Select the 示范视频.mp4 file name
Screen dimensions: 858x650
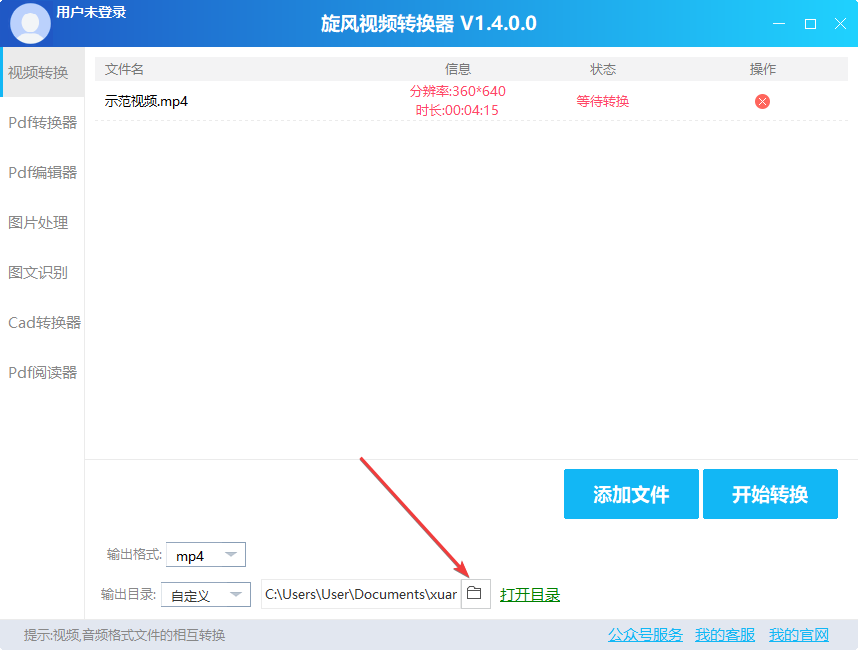(x=146, y=101)
